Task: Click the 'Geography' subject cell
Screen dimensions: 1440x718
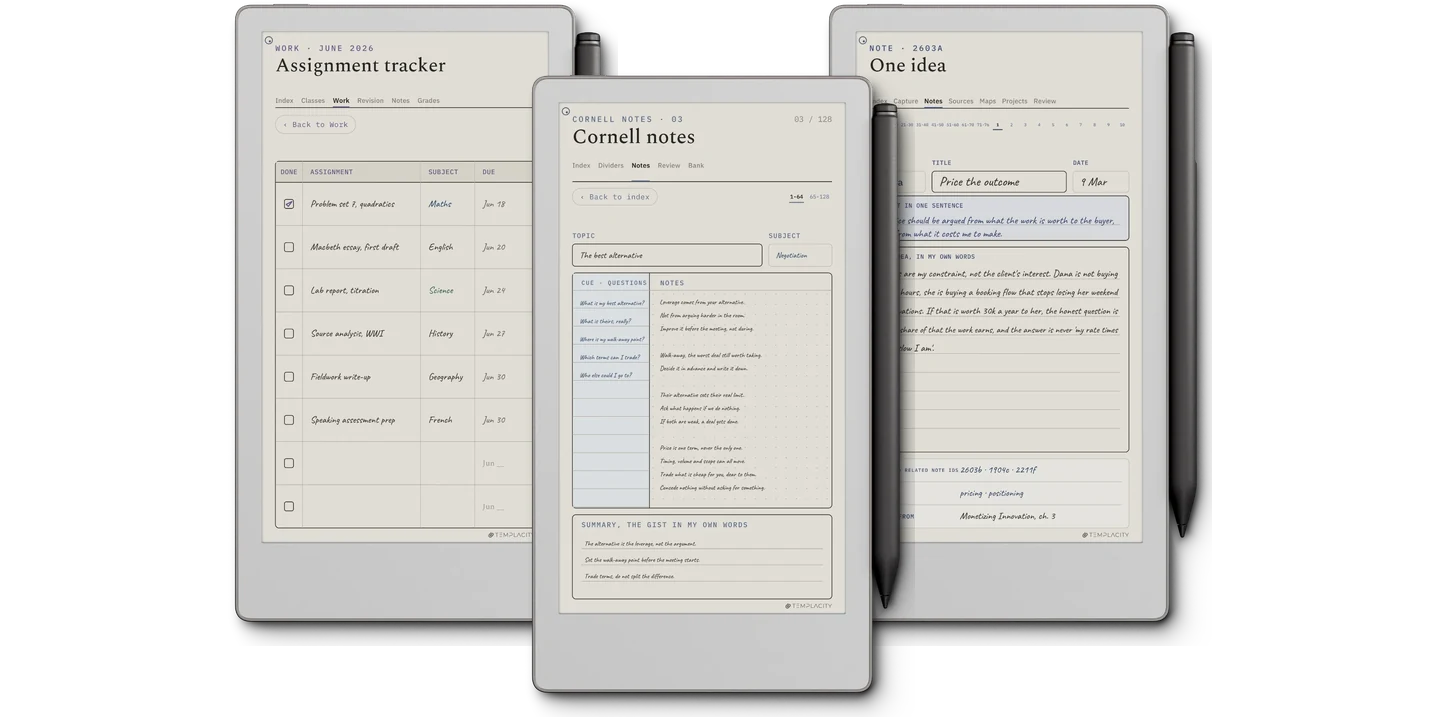Action: pyautogui.click(x=446, y=377)
